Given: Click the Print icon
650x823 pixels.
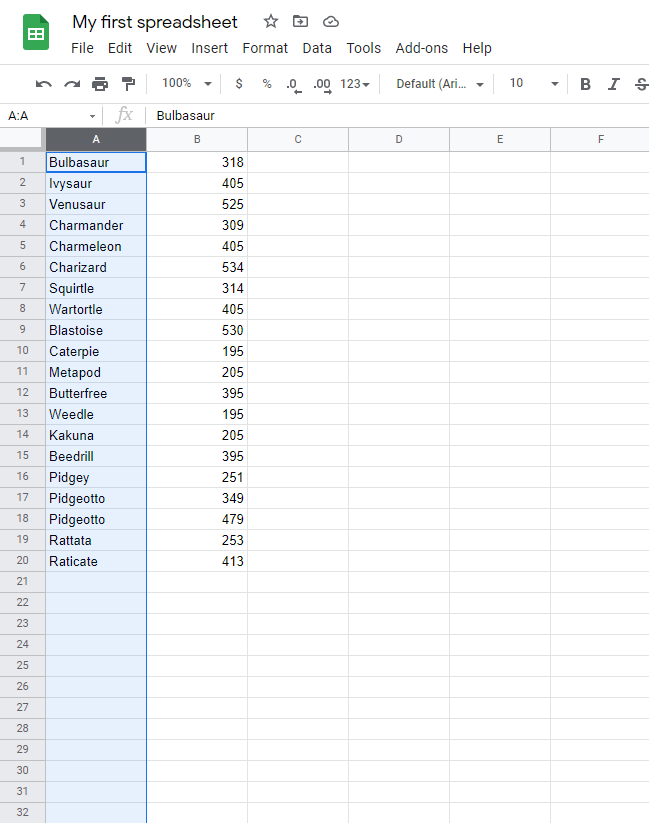Looking at the screenshot, I should tap(100, 84).
